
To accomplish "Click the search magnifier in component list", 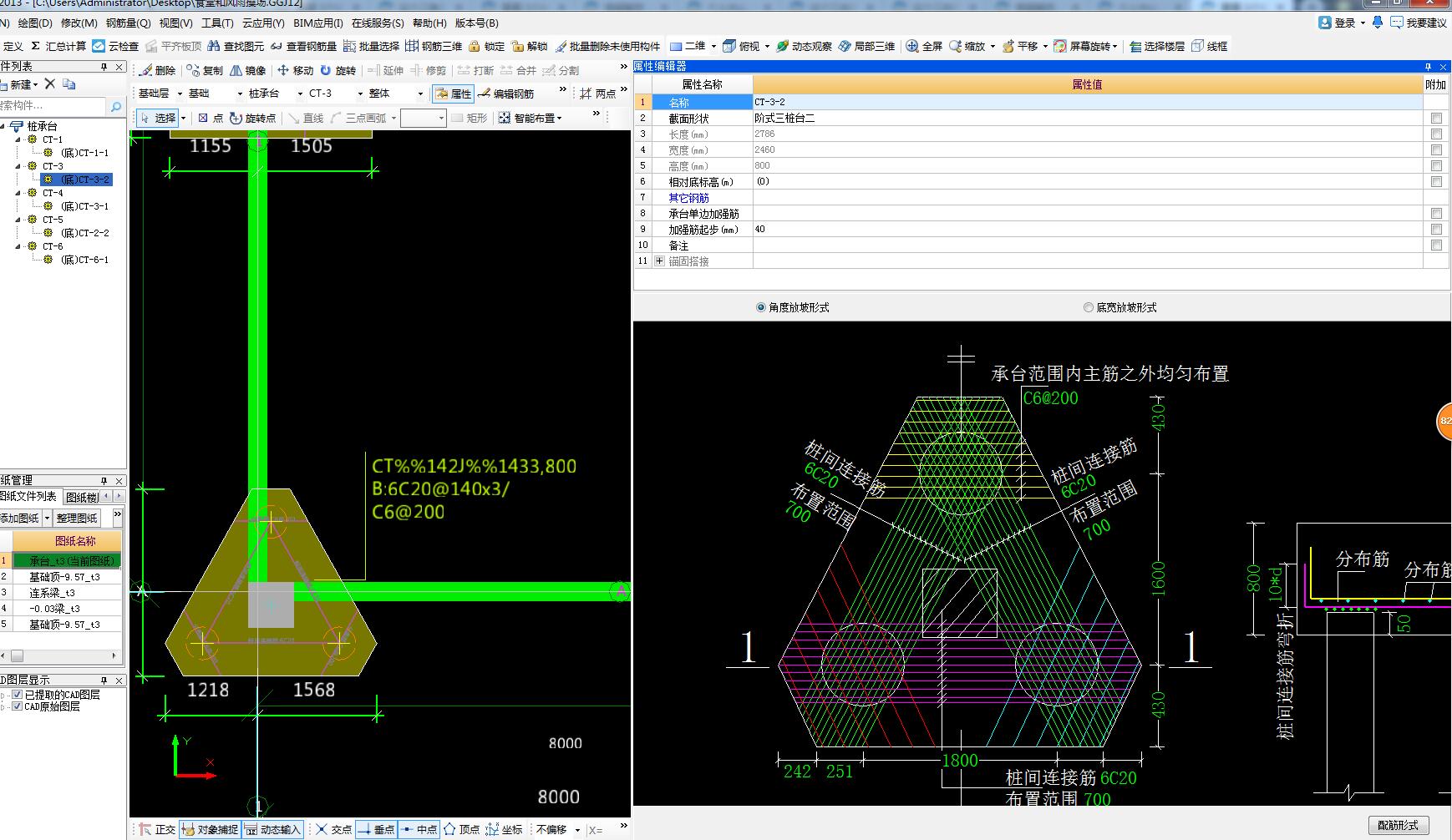I will (115, 106).
